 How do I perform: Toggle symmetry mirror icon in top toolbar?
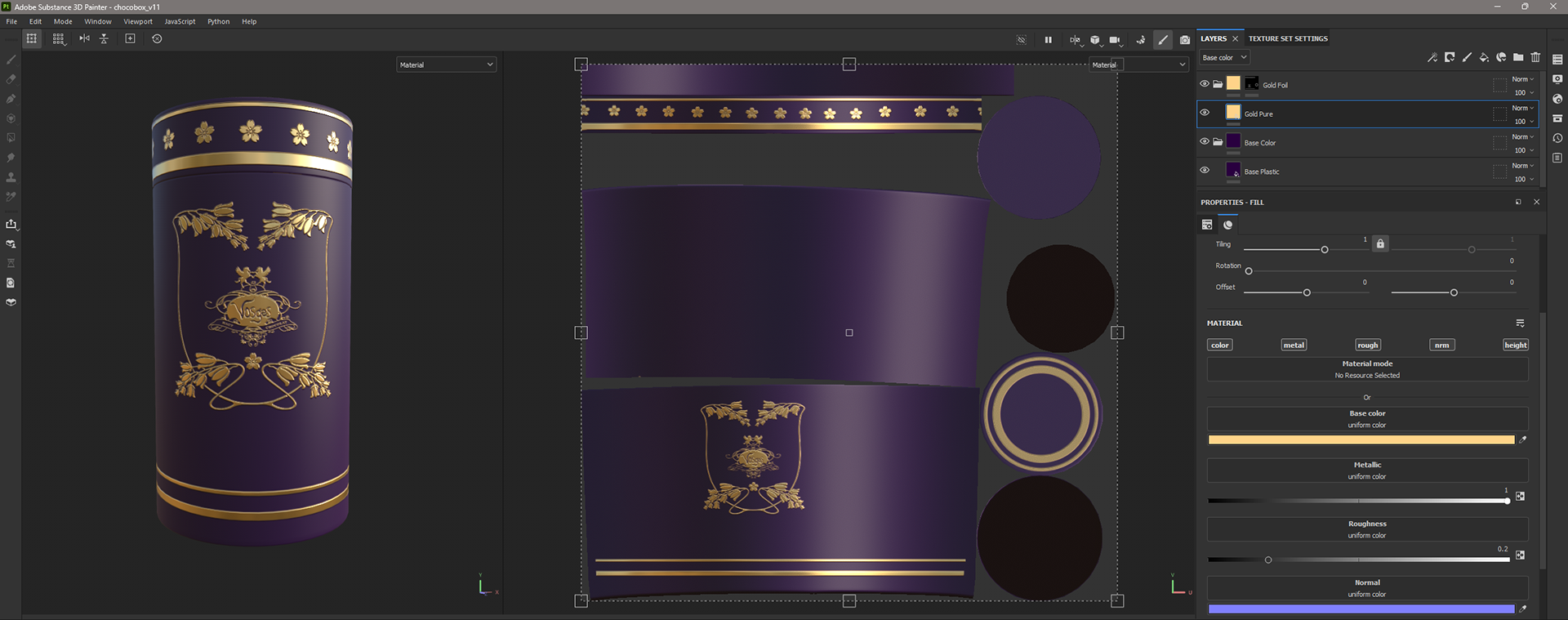[x=84, y=38]
